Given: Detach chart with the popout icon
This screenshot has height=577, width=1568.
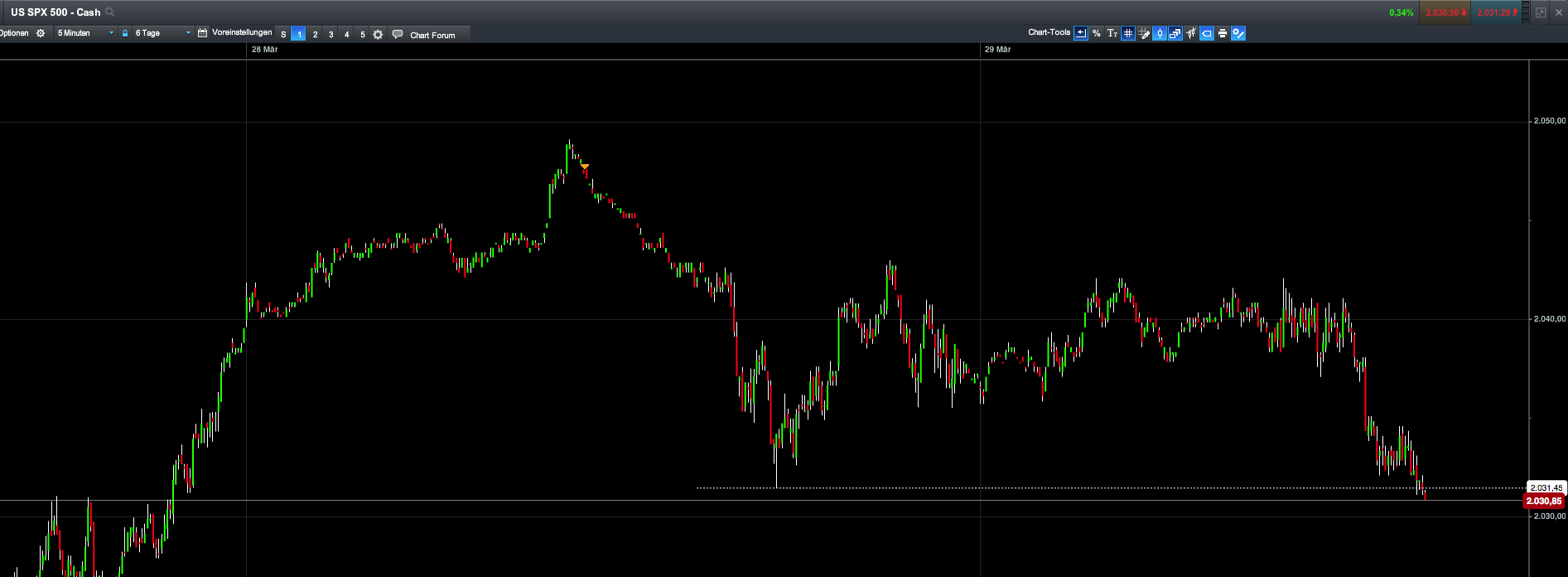Looking at the screenshot, I should click(1541, 12).
